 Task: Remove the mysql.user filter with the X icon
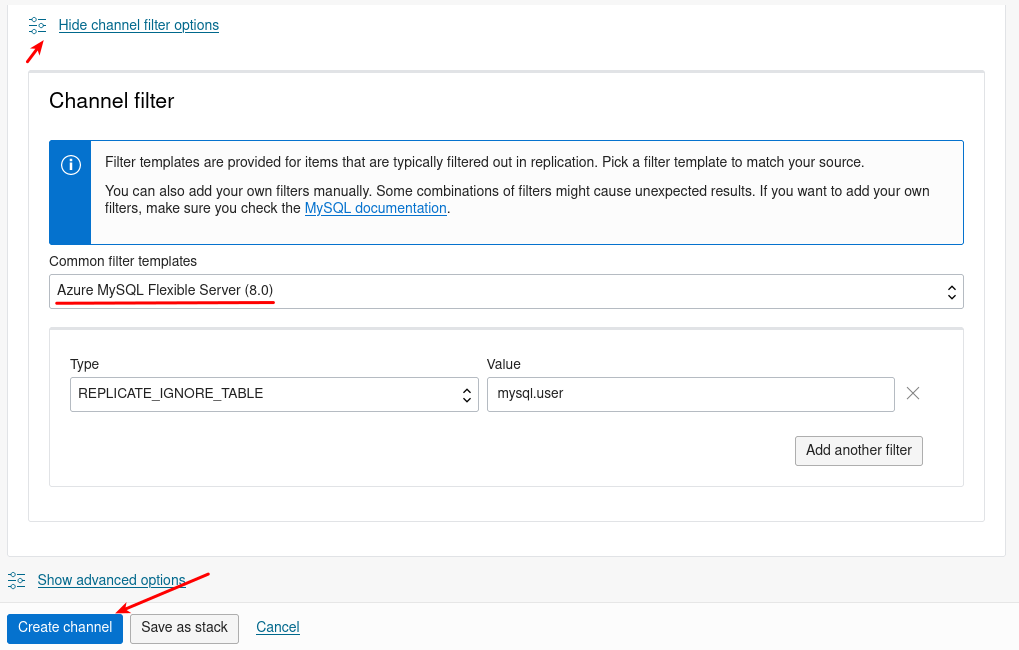pyautogui.click(x=913, y=393)
